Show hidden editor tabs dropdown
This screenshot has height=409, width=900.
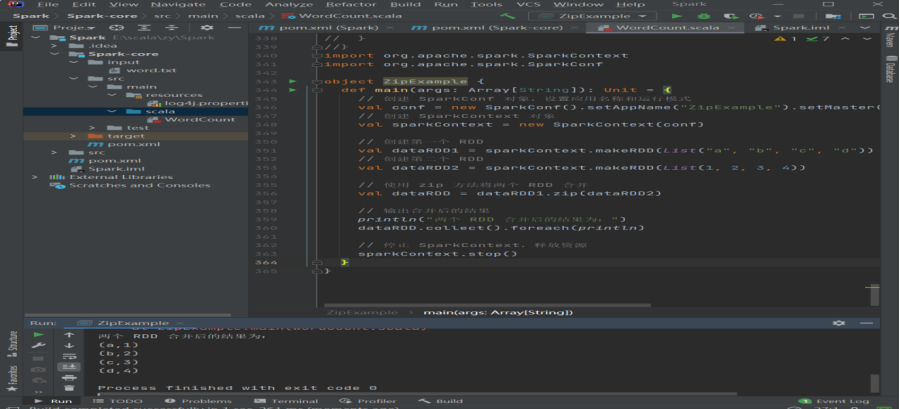[x=866, y=28]
